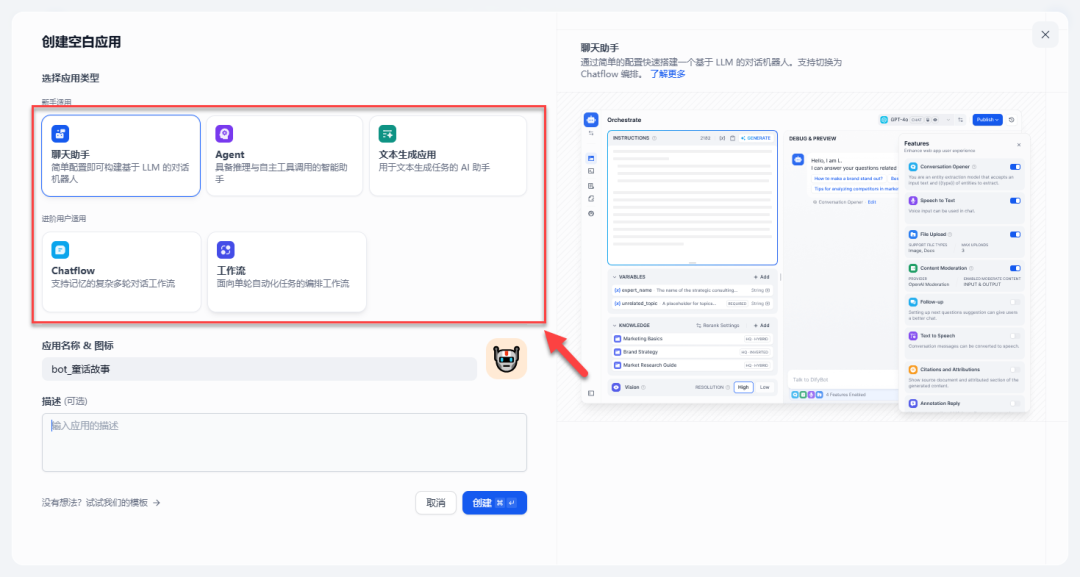Image resolution: width=1080 pixels, height=577 pixels.
Task: Set Vision resolution to Low
Action: [764, 387]
